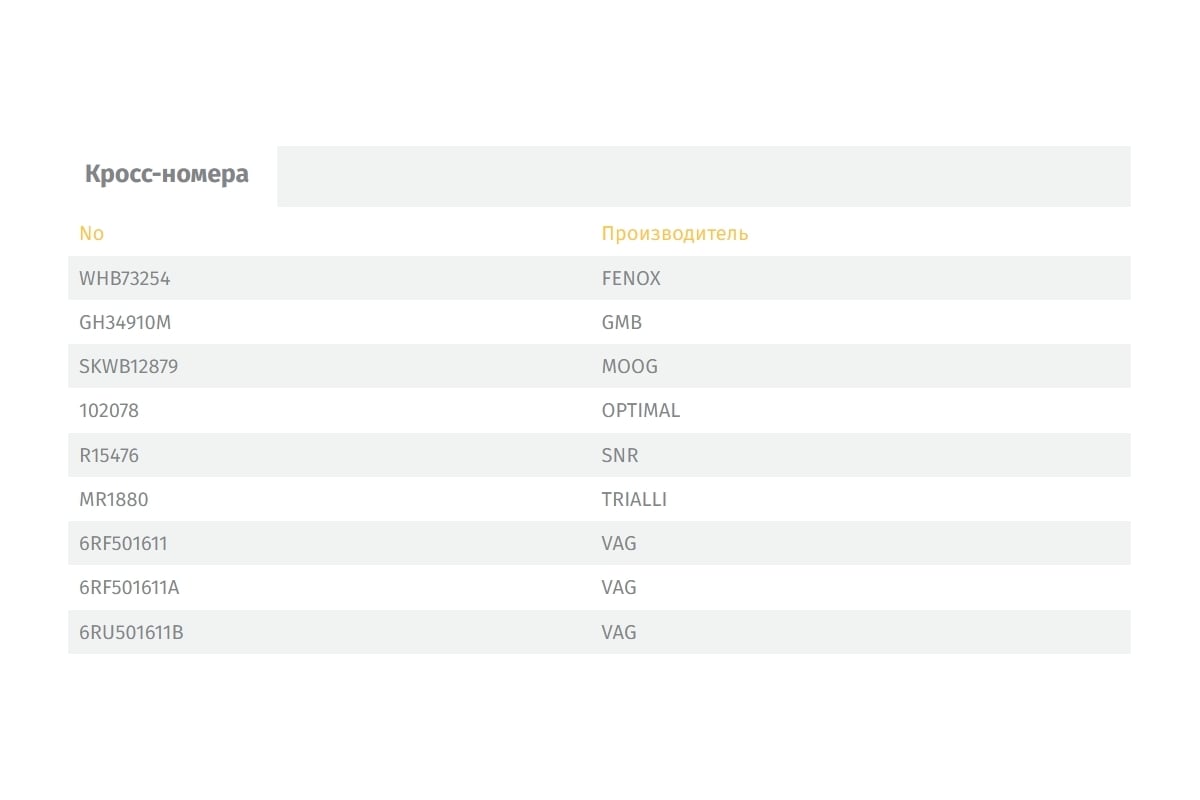Select part number 6RF501611 without suffix
Screen dimensions: 1200x800
124,544
